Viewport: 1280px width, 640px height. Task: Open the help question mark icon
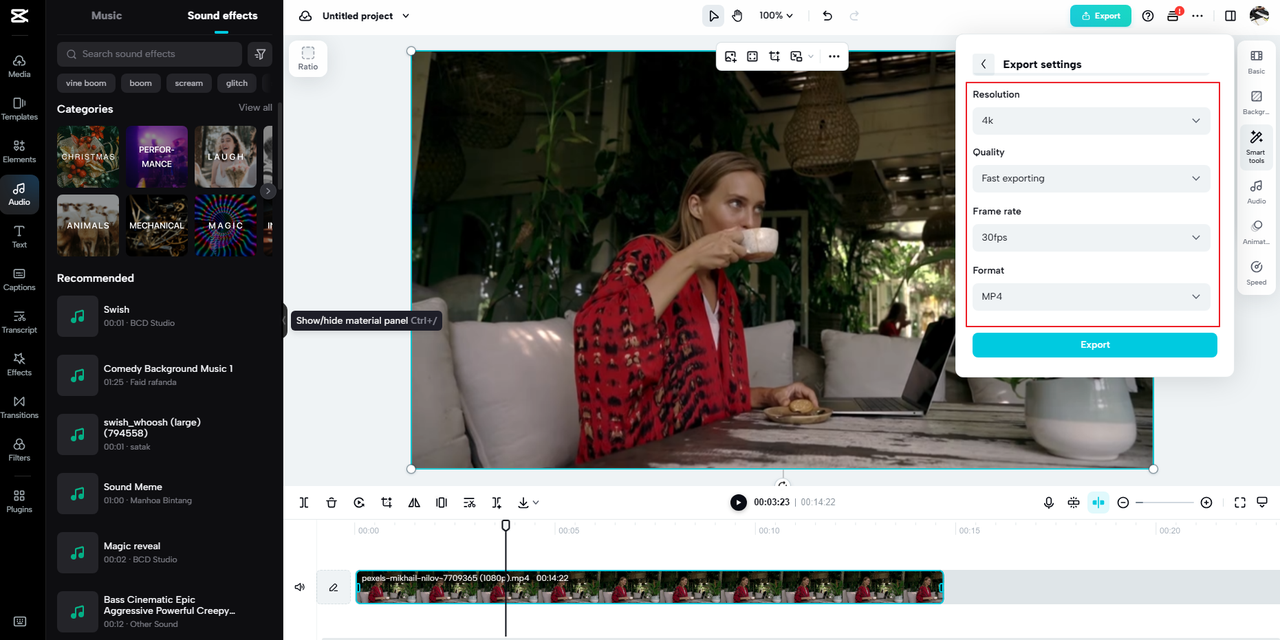pyautogui.click(x=1148, y=16)
